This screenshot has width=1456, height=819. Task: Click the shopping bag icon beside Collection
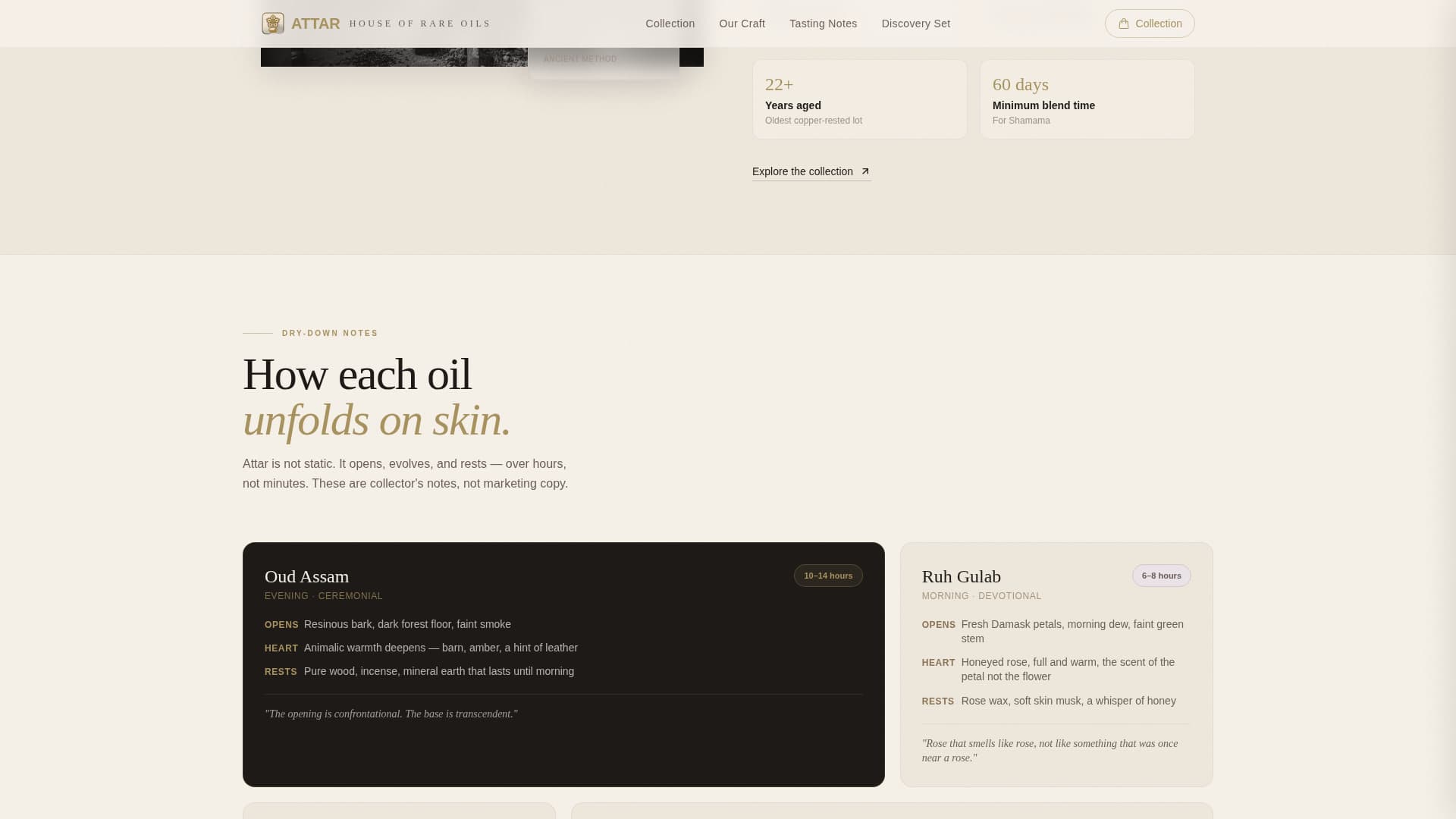1124,24
